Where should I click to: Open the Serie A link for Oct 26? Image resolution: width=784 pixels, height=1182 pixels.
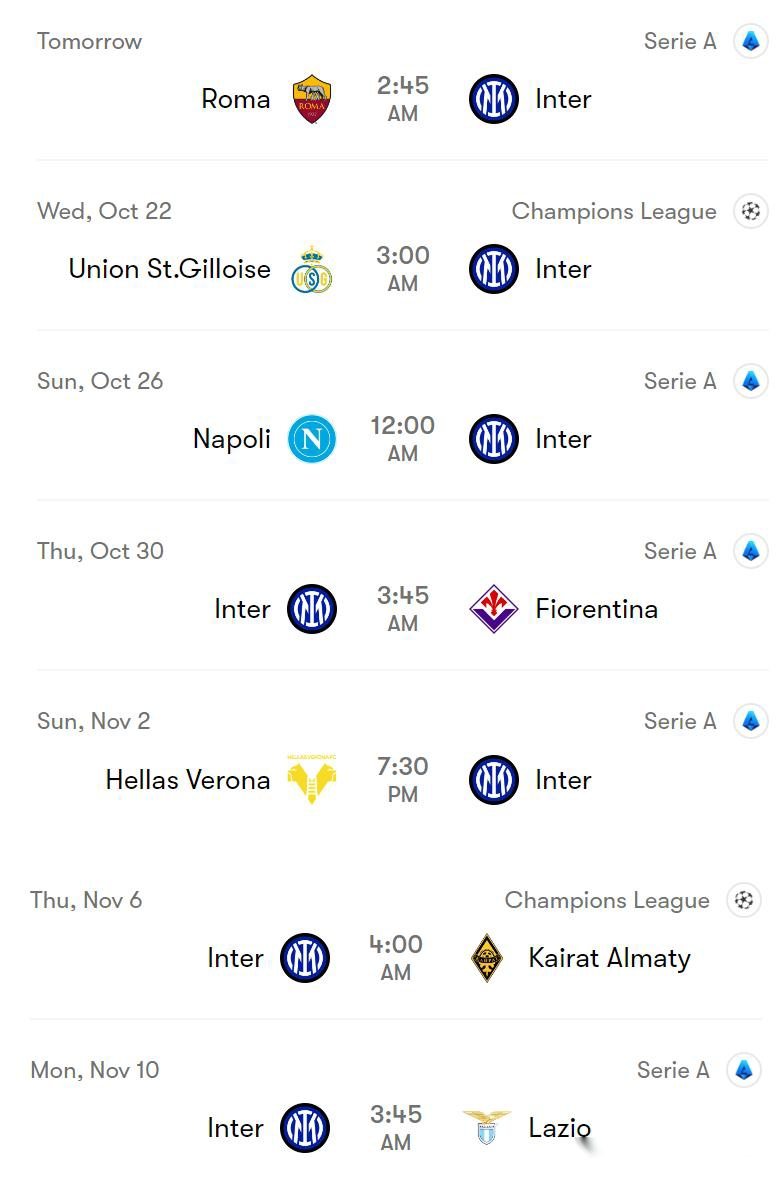click(x=680, y=381)
